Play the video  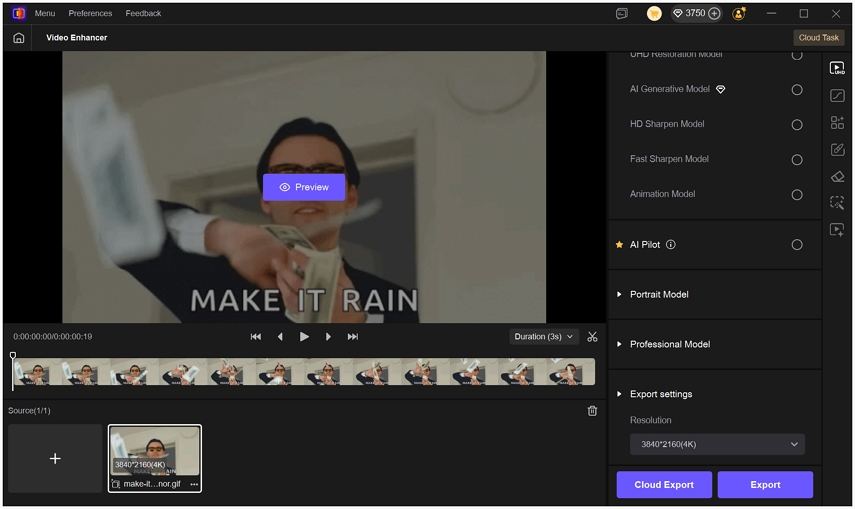click(x=304, y=337)
